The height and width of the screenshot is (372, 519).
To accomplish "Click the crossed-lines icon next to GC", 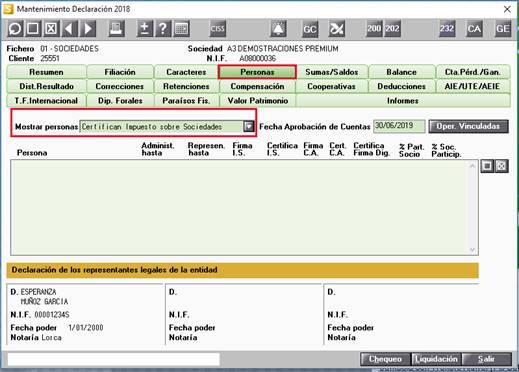I will [x=336, y=29].
